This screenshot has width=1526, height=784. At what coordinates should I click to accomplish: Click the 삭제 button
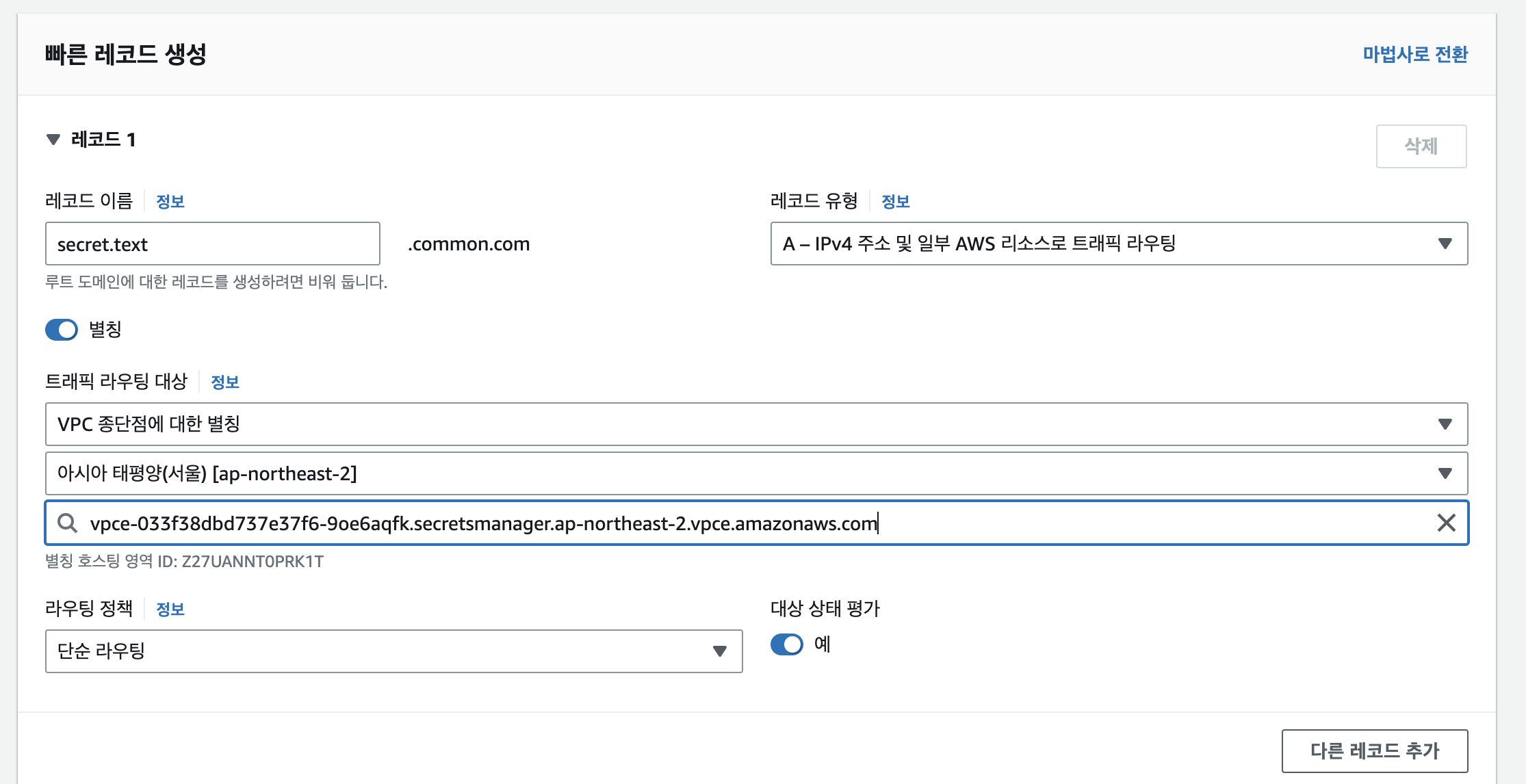pyautogui.click(x=1421, y=146)
